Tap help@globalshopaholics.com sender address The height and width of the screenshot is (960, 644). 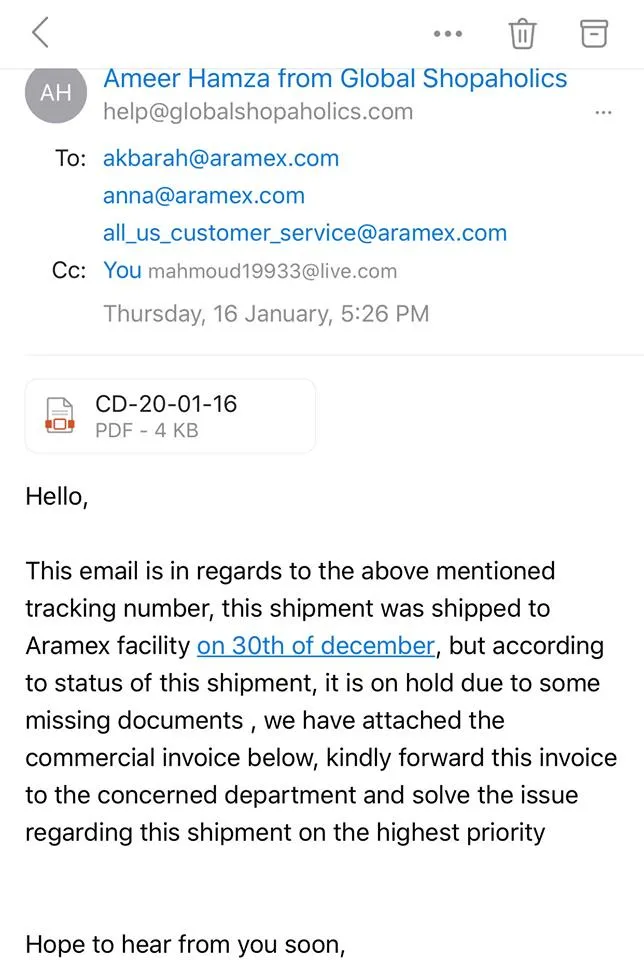pos(258,112)
